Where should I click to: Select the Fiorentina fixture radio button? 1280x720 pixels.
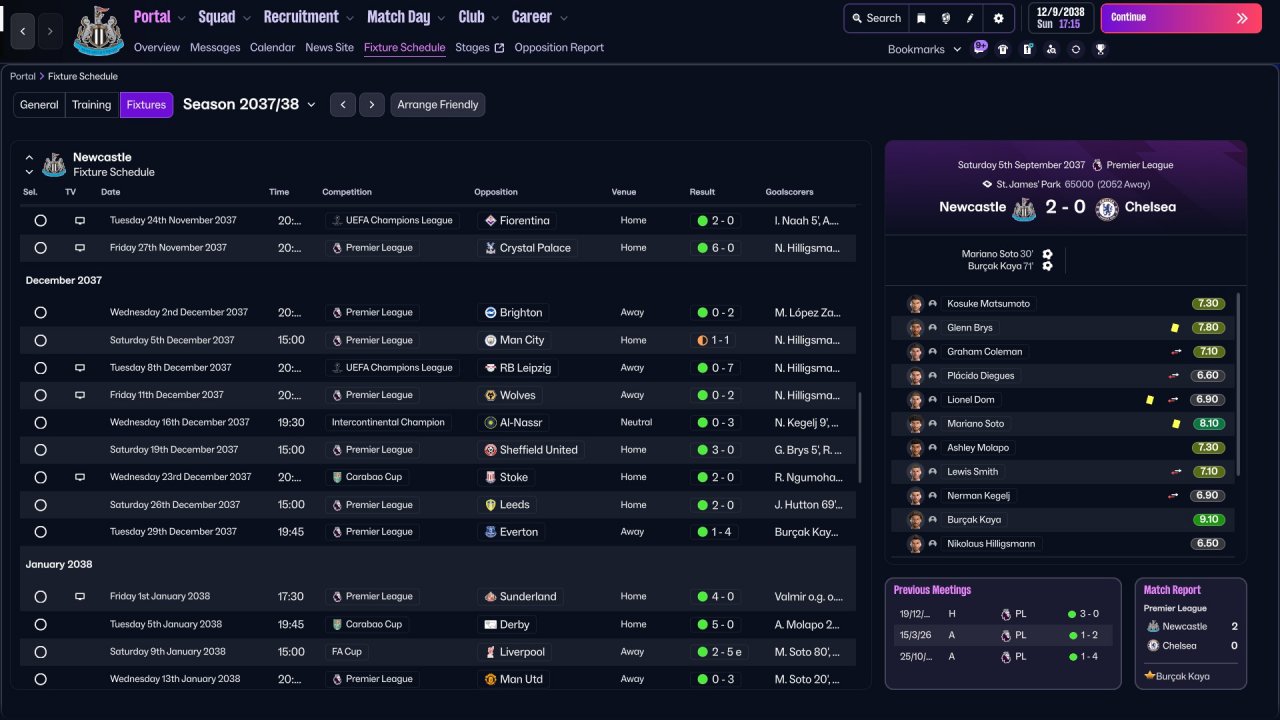(40, 220)
